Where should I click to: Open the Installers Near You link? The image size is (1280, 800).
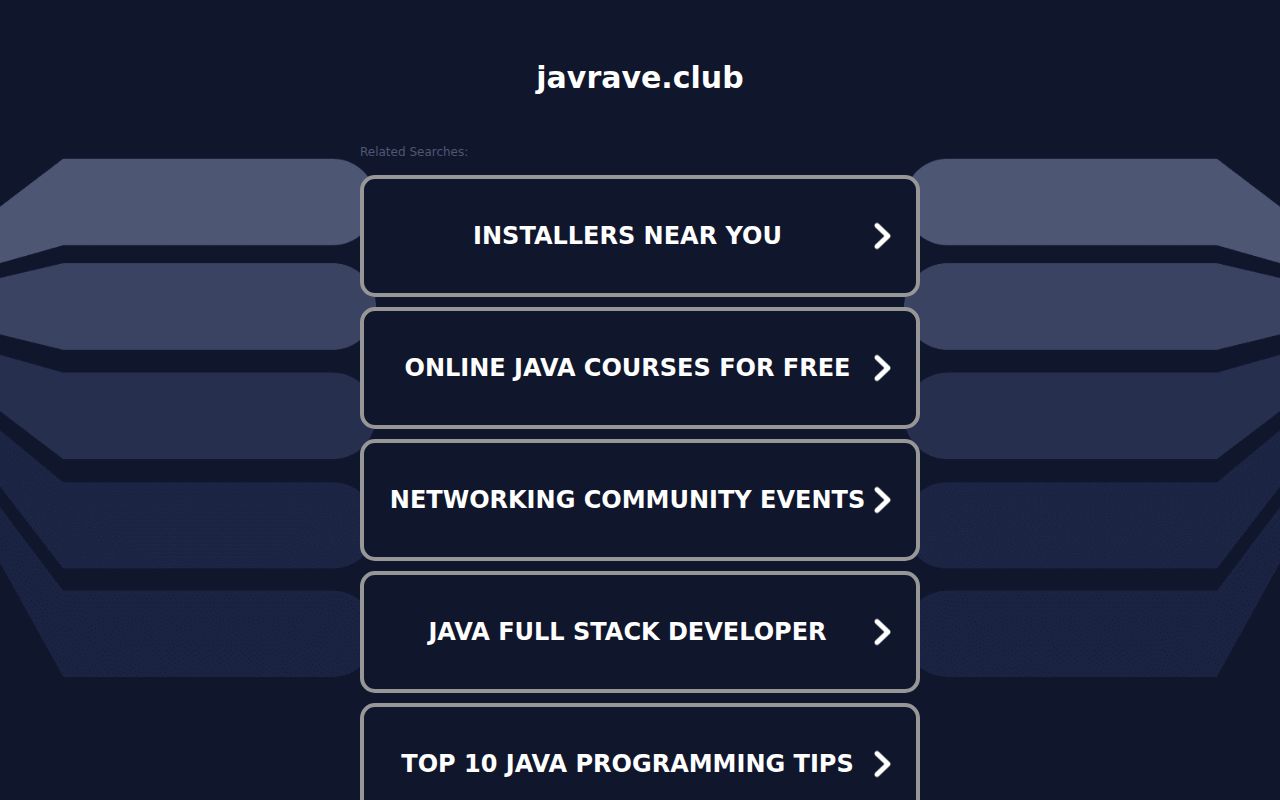click(x=627, y=236)
